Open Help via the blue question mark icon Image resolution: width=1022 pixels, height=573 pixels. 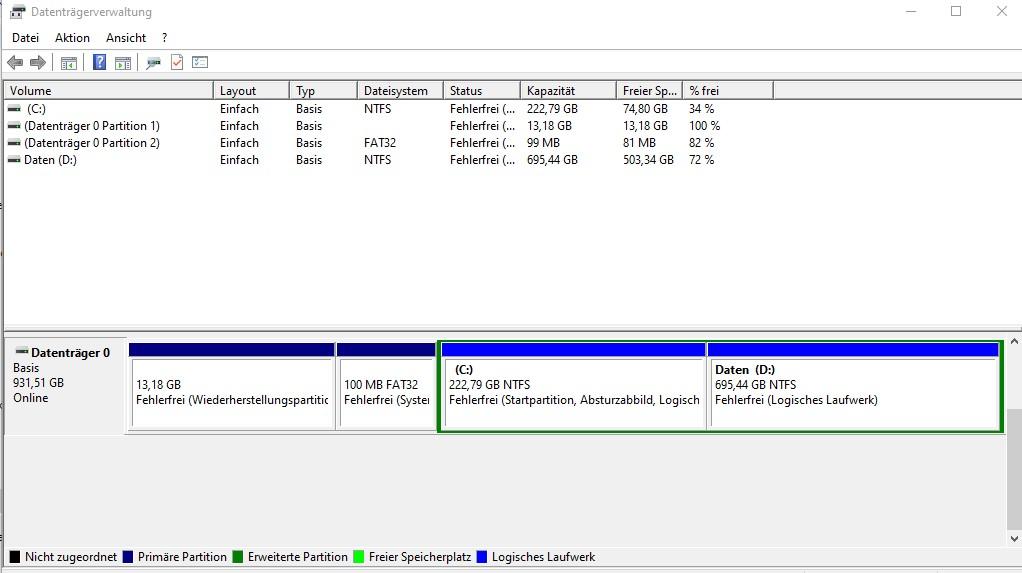tap(99, 62)
